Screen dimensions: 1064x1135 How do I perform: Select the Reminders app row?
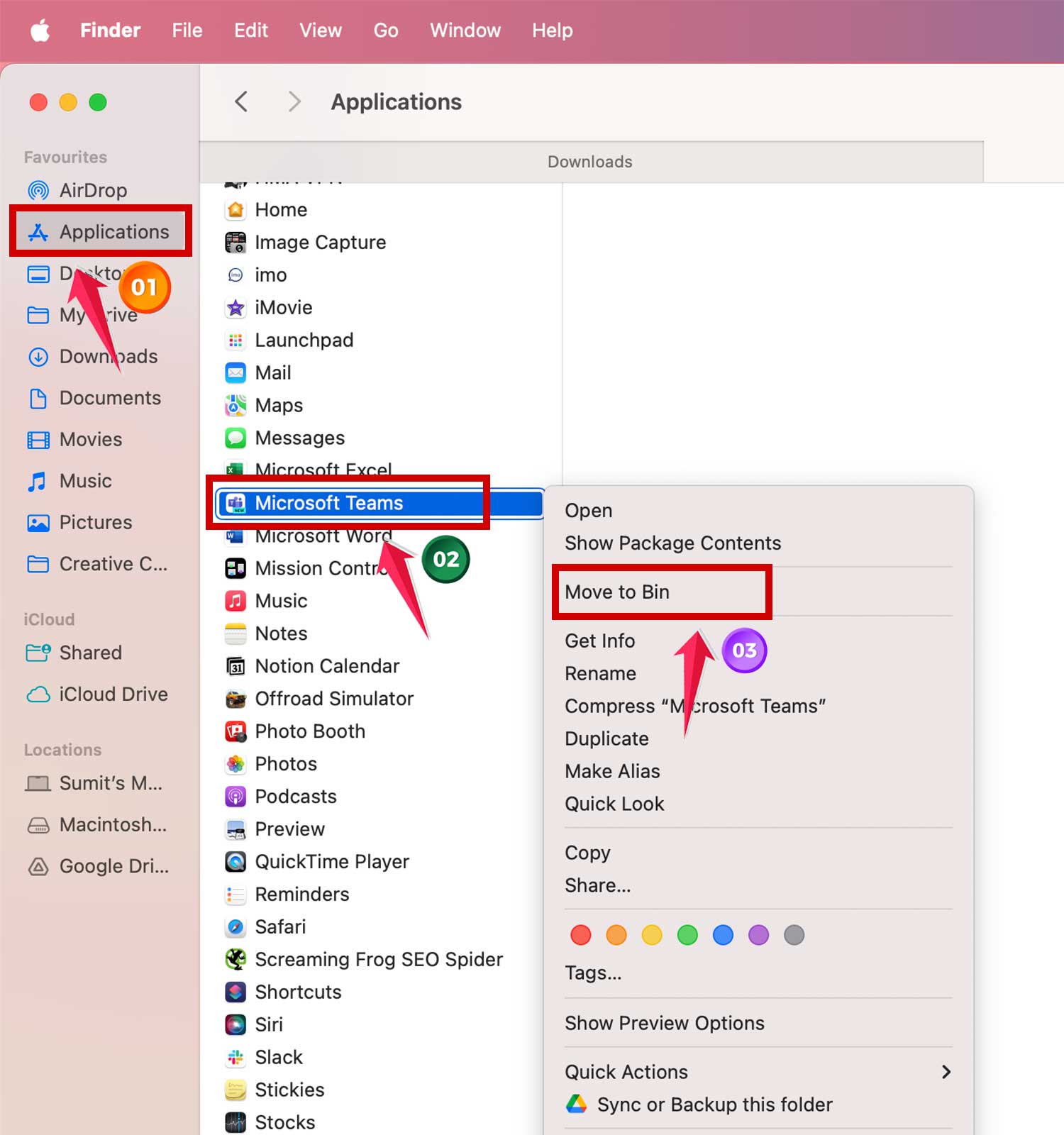click(287, 895)
